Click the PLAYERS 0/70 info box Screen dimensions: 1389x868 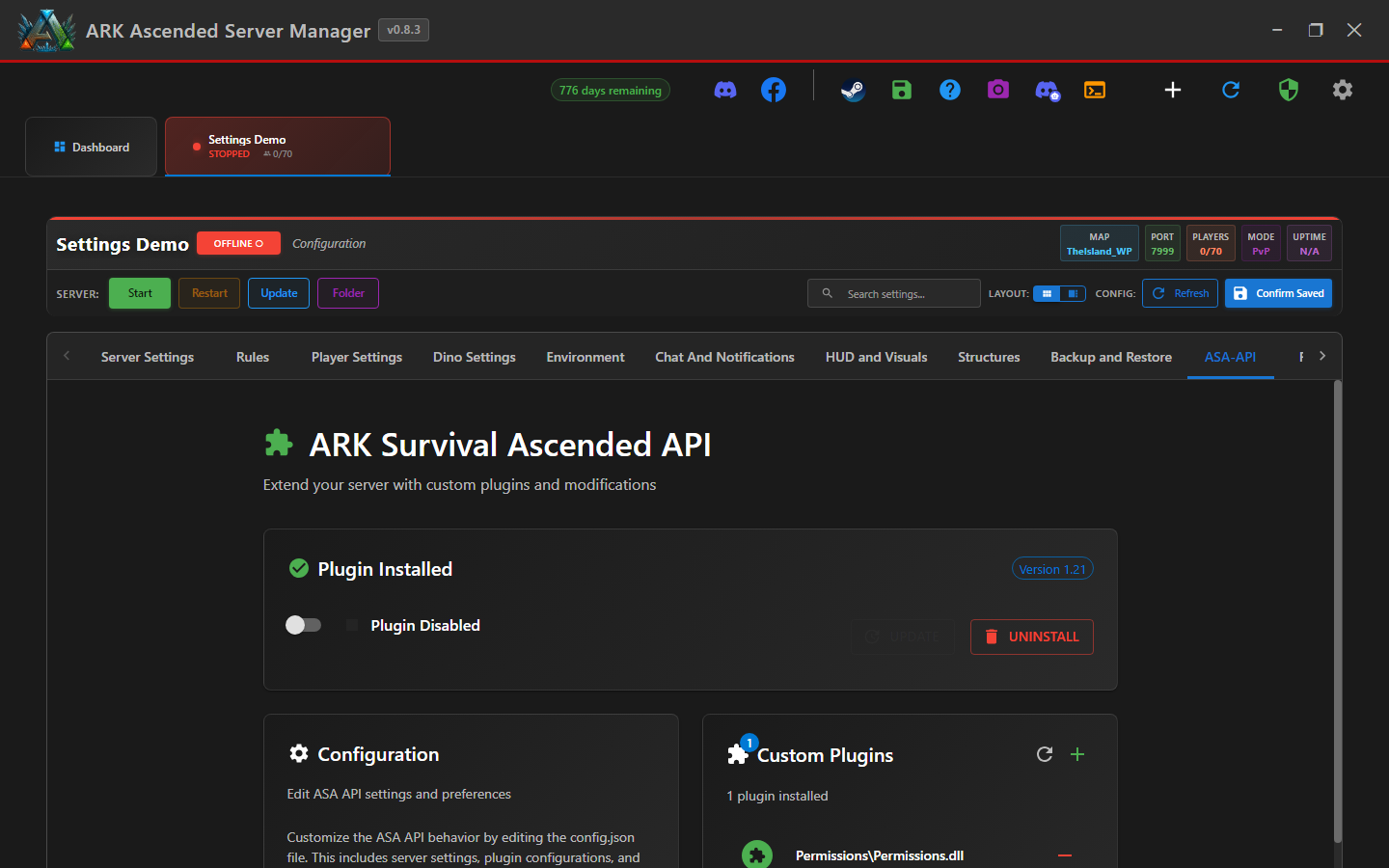[x=1211, y=243]
